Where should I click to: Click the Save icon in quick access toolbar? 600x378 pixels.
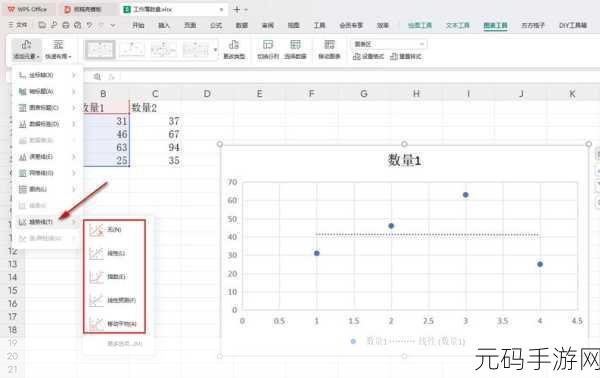(42, 25)
